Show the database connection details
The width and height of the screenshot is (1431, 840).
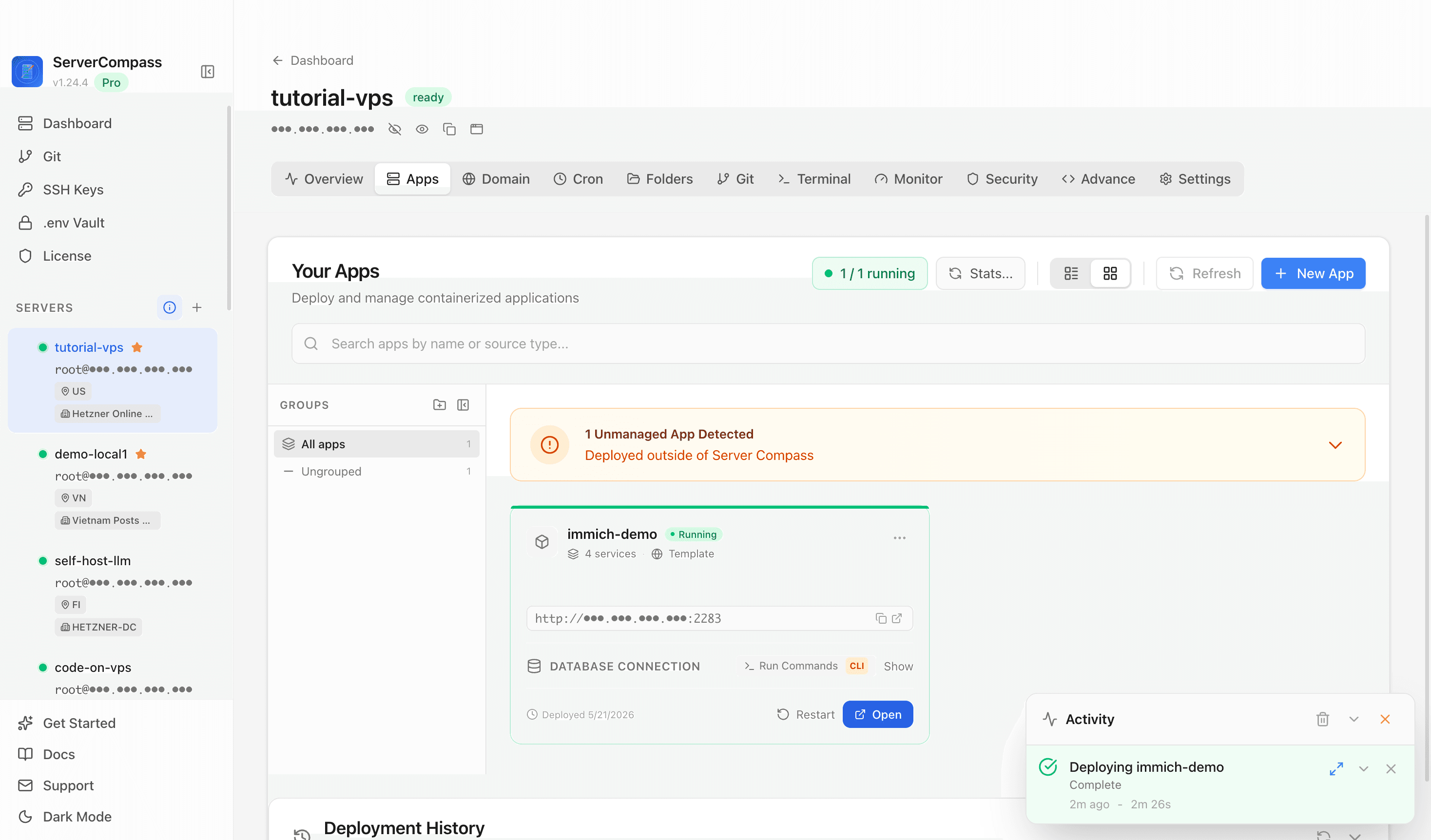(x=898, y=667)
